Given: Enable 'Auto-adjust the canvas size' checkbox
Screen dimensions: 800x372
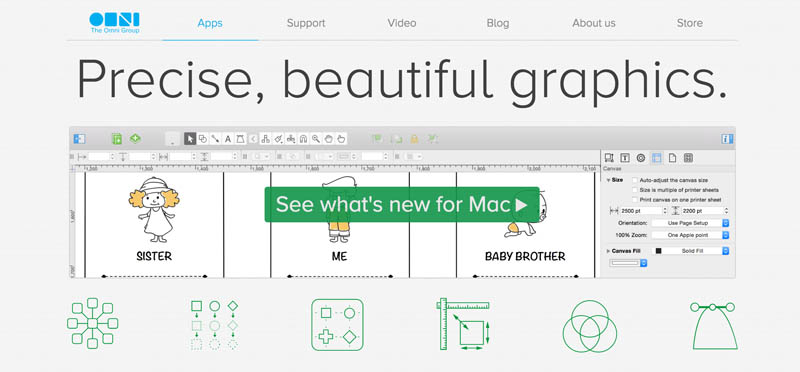Looking at the screenshot, I should click(635, 180).
